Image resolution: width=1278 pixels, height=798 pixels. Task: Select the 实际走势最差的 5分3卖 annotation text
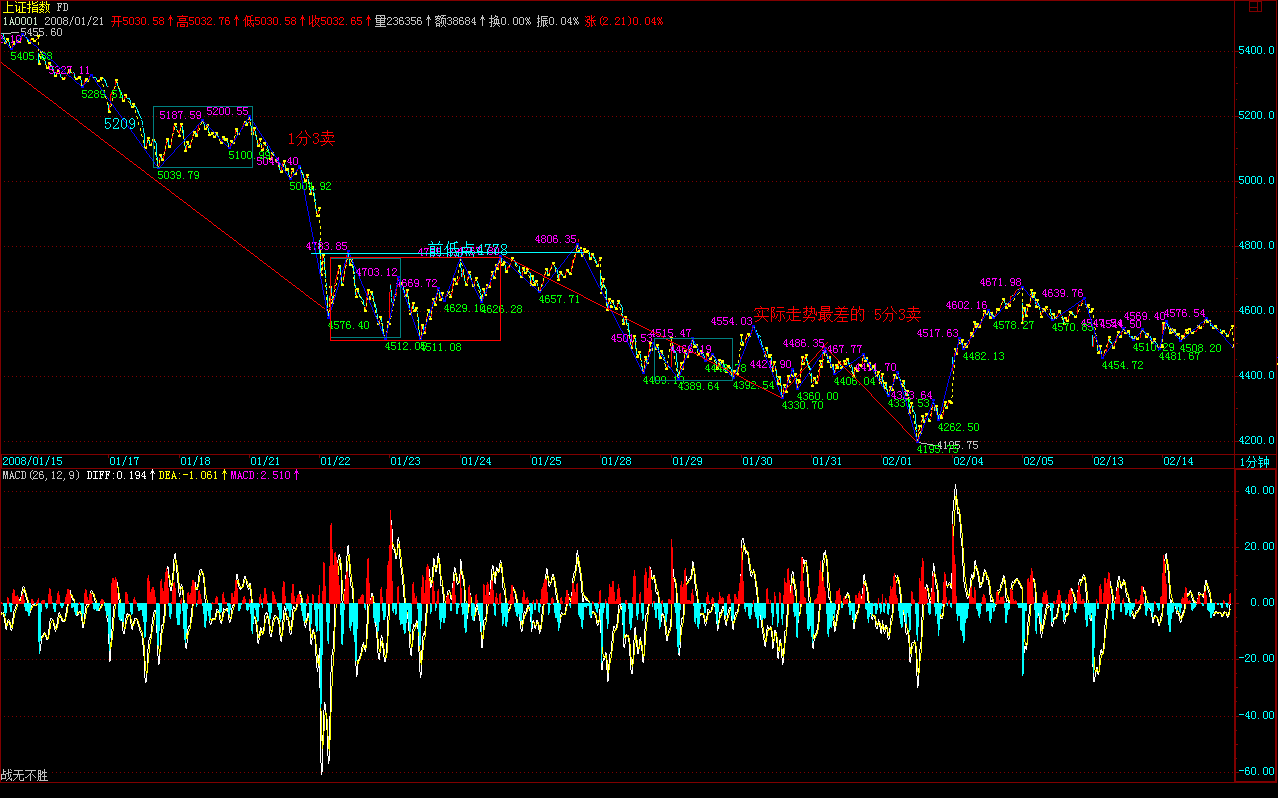point(836,315)
